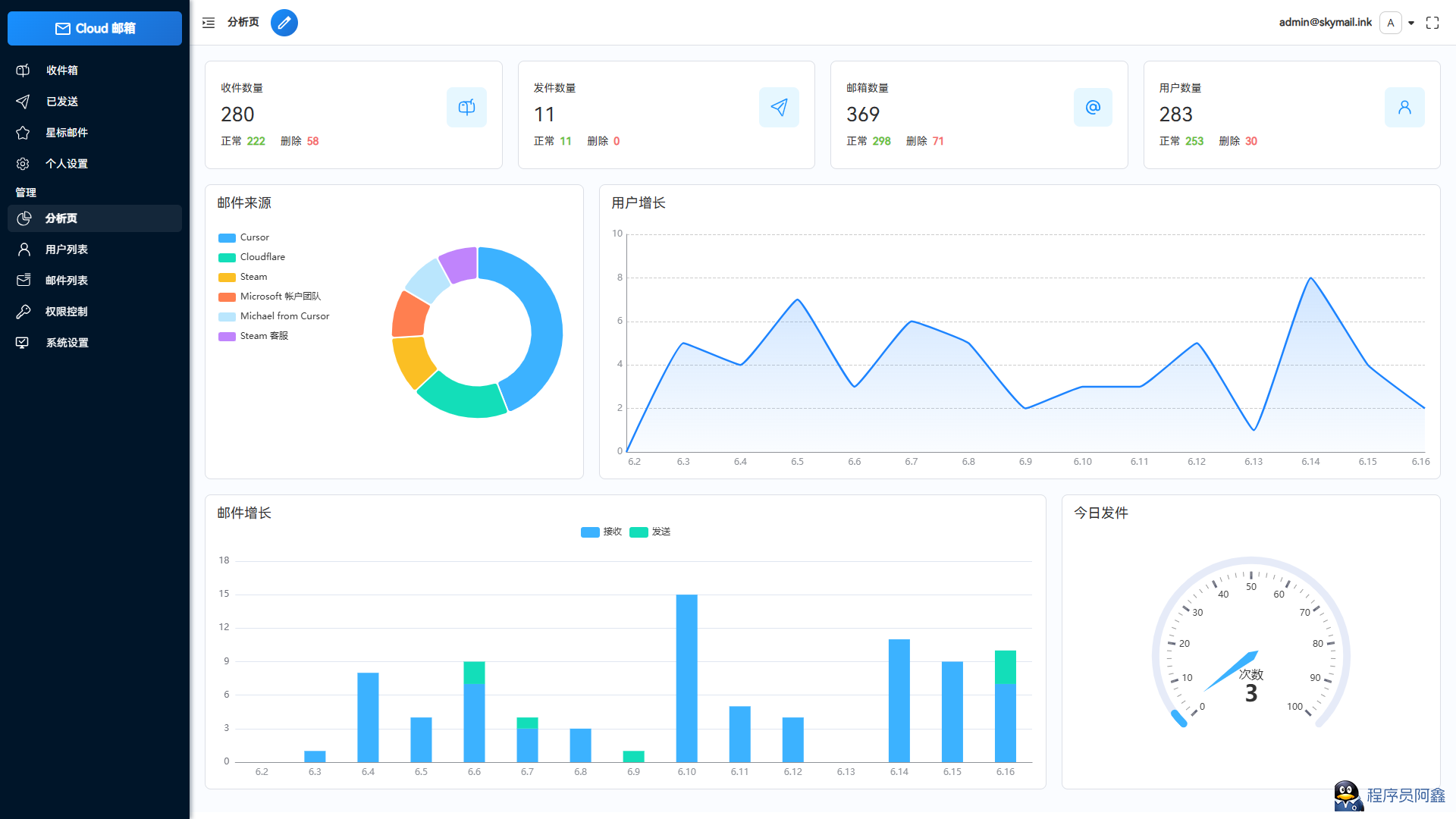Enter fullscreen with top-right expand icon
This screenshot has height=819, width=1456.
(1432, 23)
